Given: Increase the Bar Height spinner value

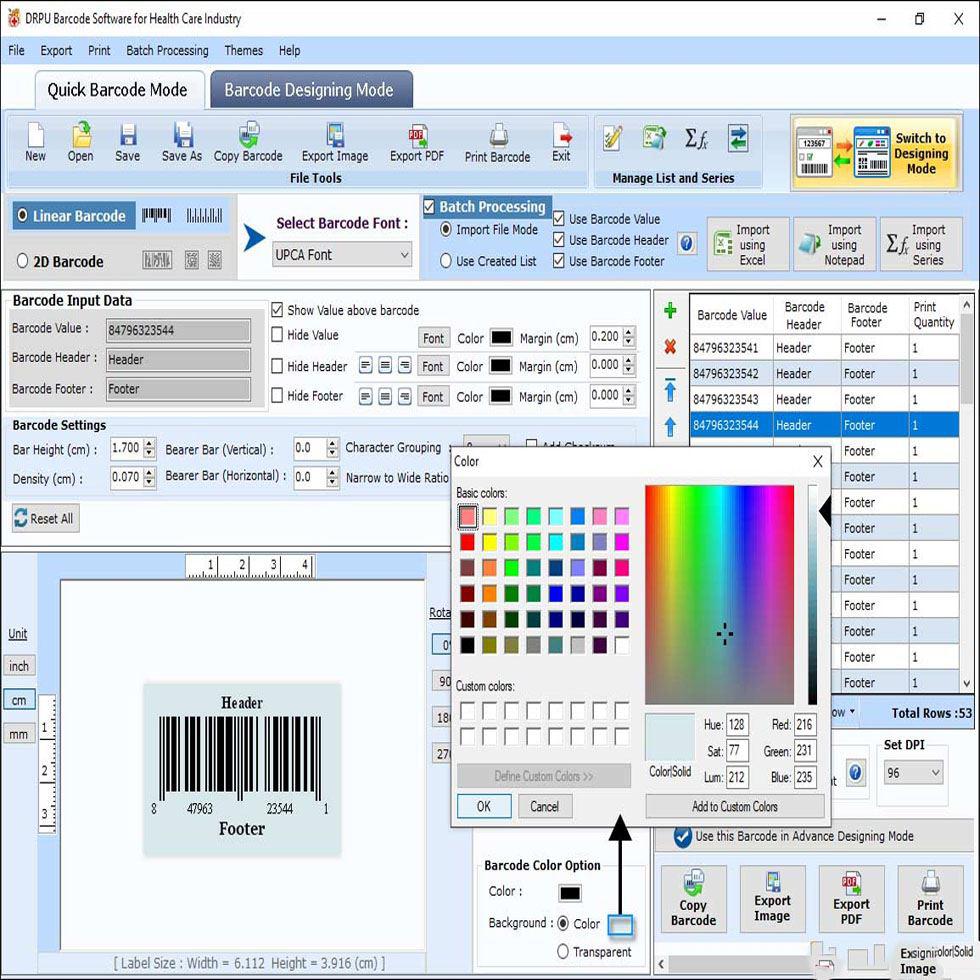Looking at the screenshot, I should pyautogui.click(x=149, y=444).
